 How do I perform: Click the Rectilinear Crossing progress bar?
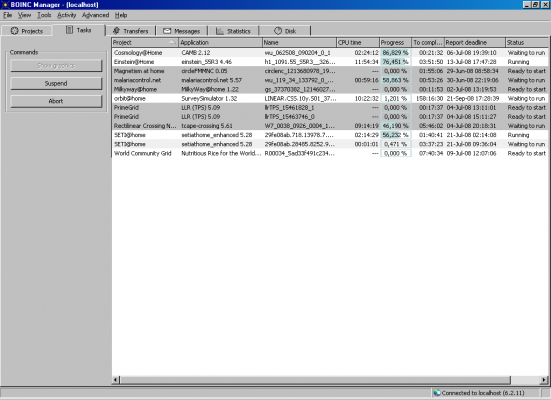coord(395,126)
